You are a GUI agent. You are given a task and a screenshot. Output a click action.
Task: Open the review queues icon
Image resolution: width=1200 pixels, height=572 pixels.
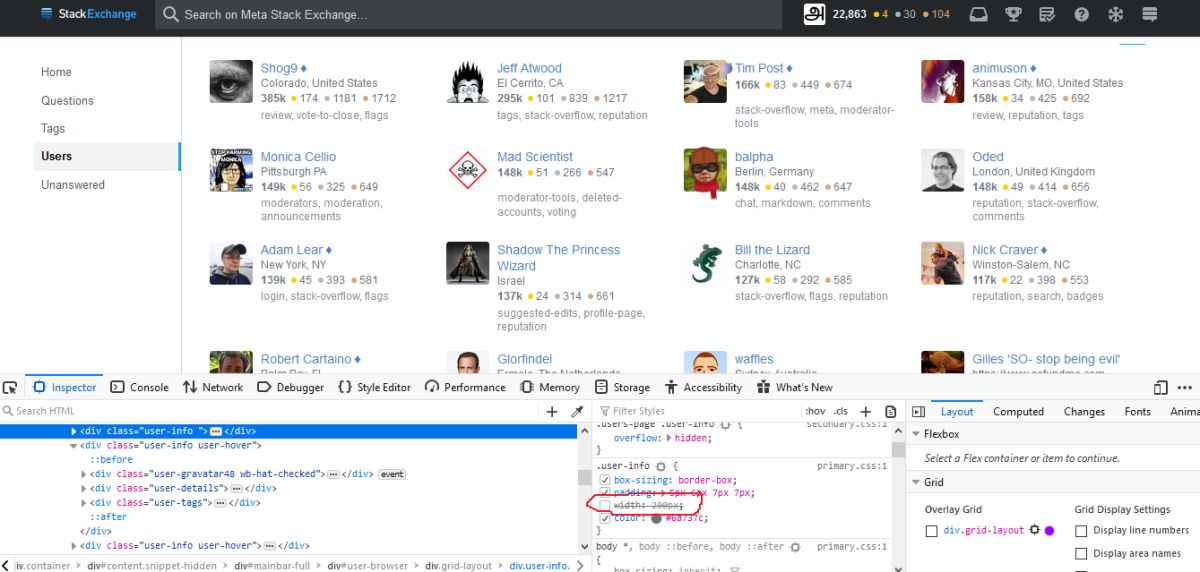[1047, 14]
